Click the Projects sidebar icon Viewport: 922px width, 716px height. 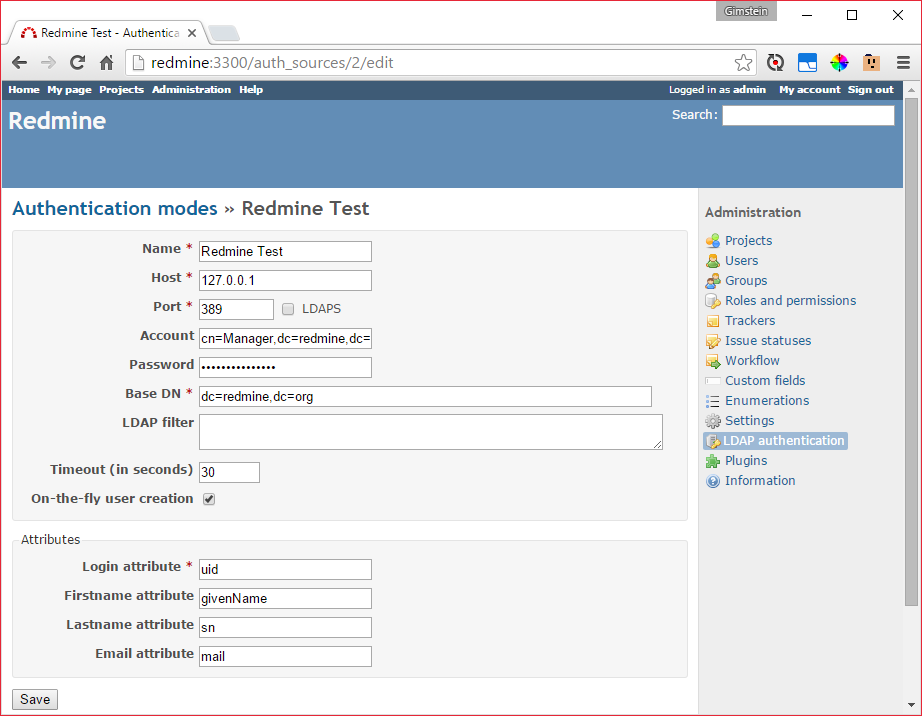[x=713, y=240]
